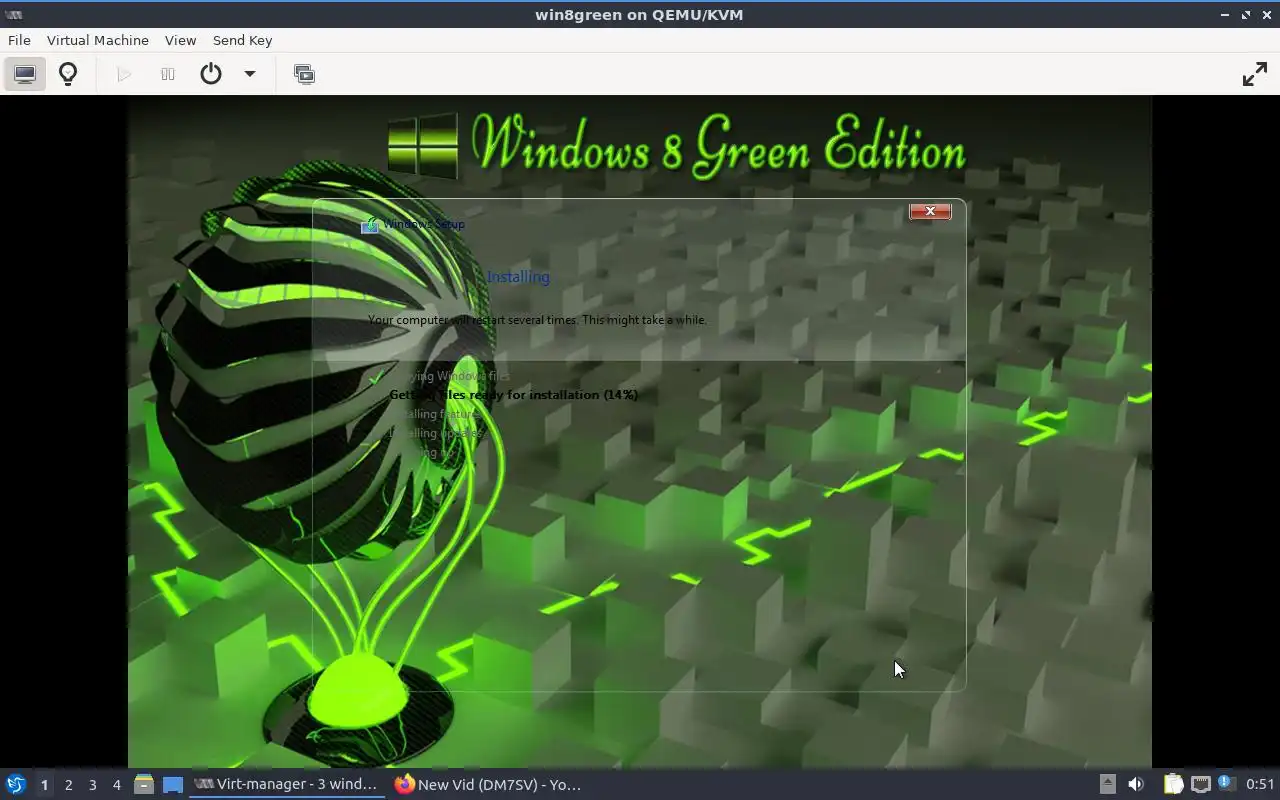The width and height of the screenshot is (1280, 800).
Task: Show the graphical console view
Action: point(25,74)
